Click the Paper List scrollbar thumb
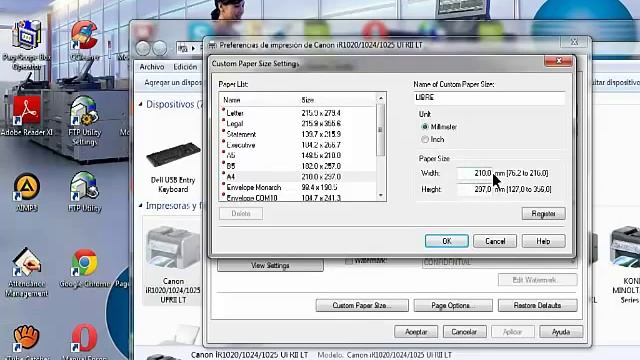This screenshot has height=360, width=640. tap(381, 130)
